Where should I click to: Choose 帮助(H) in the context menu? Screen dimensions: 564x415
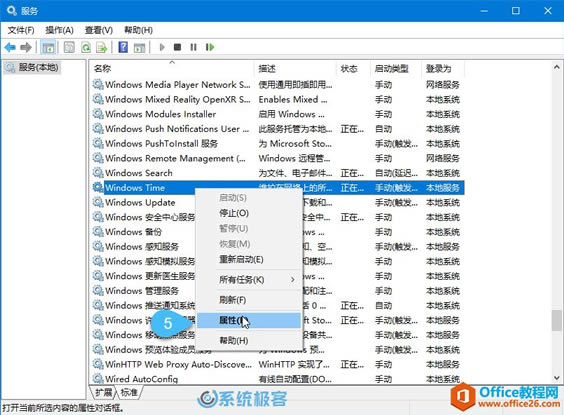tap(249, 340)
